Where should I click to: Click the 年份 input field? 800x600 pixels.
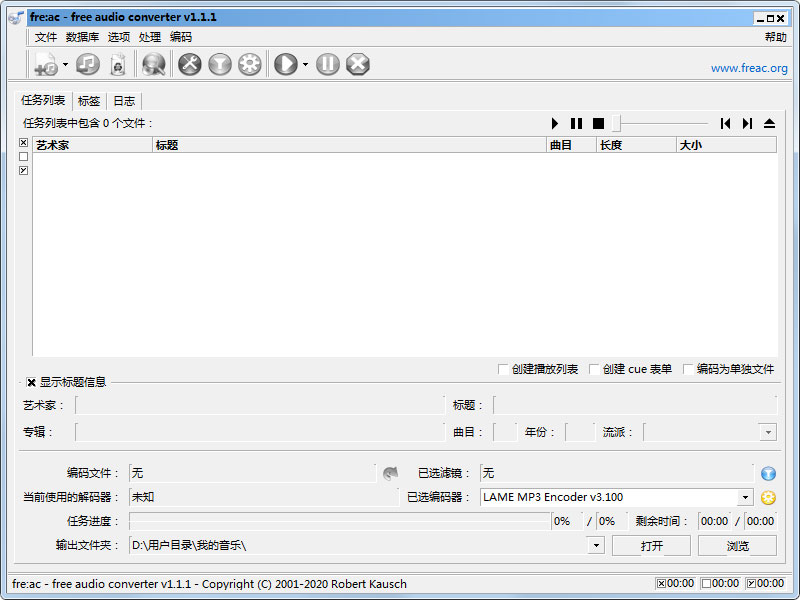click(580, 432)
